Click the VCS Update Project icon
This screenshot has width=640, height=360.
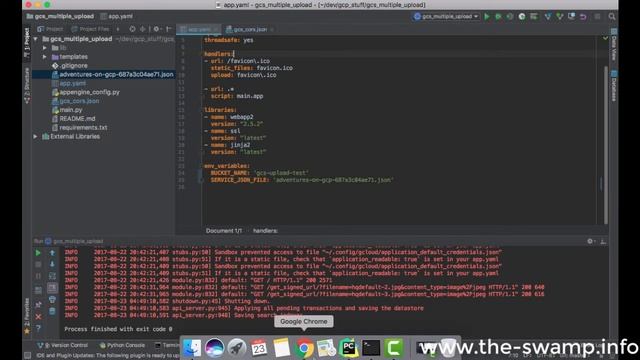[x=548, y=17]
